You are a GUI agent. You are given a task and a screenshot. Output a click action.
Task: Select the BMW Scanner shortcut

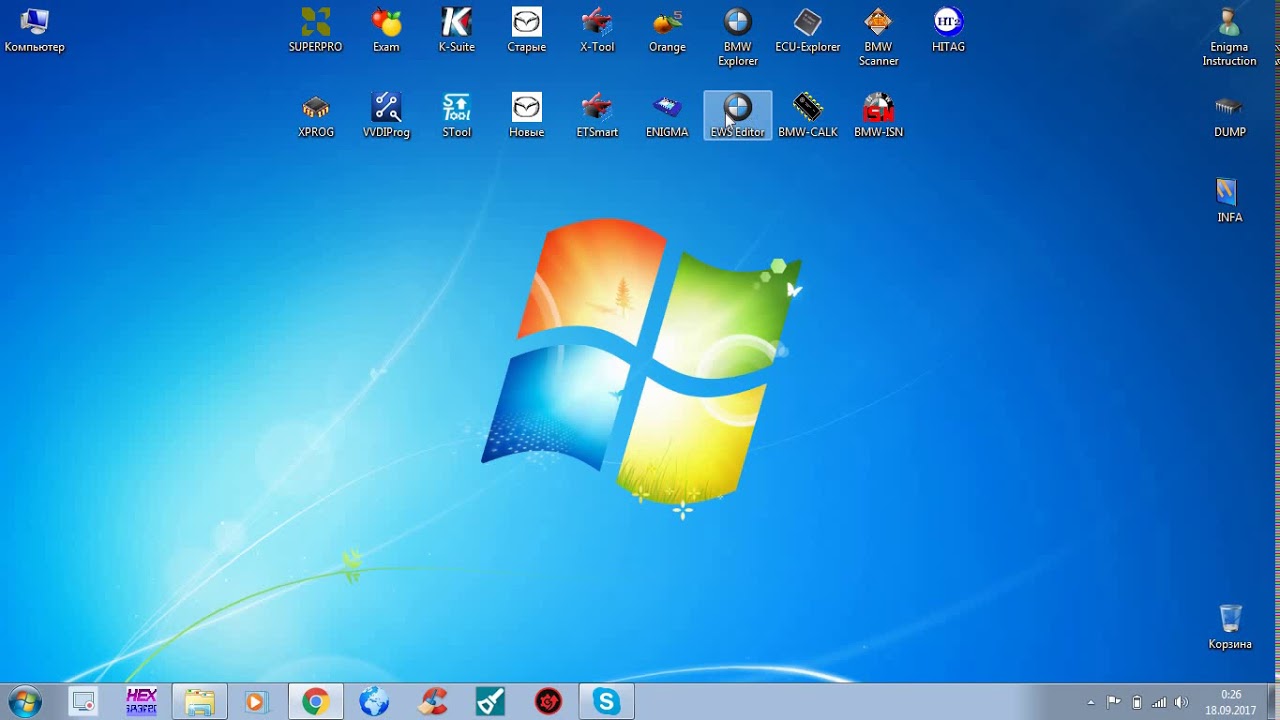pyautogui.click(x=878, y=38)
